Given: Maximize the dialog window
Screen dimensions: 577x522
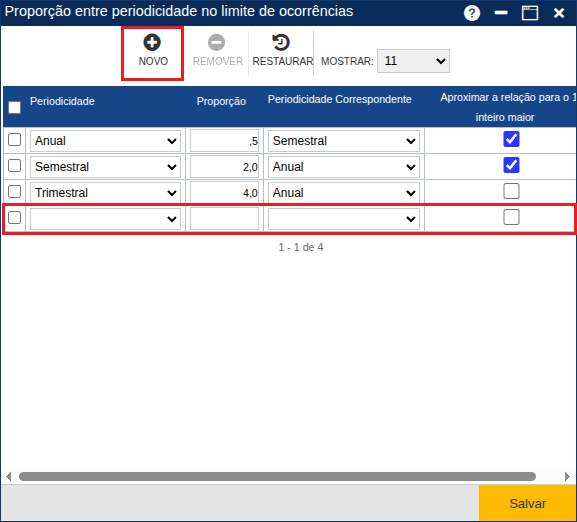Looking at the screenshot, I should (530, 13).
